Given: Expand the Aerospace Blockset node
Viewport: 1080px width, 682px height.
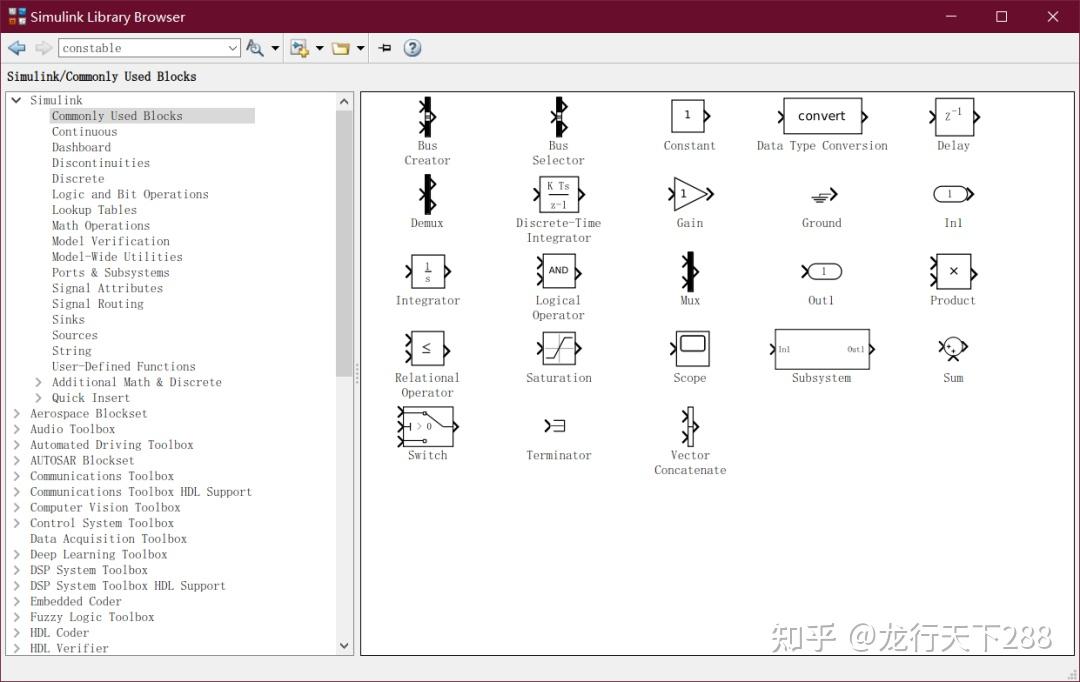Looking at the screenshot, I should (17, 413).
